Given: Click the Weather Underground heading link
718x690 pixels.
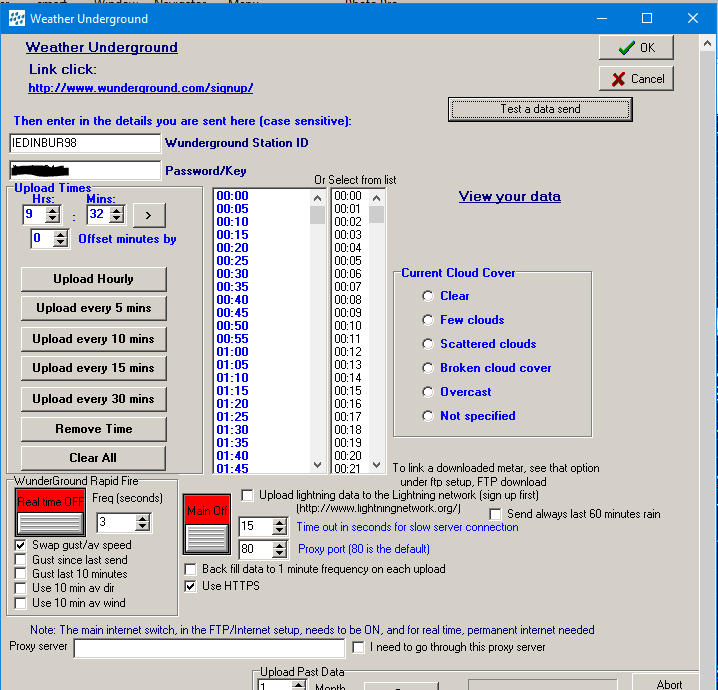Looking at the screenshot, I should pos(102,47).
